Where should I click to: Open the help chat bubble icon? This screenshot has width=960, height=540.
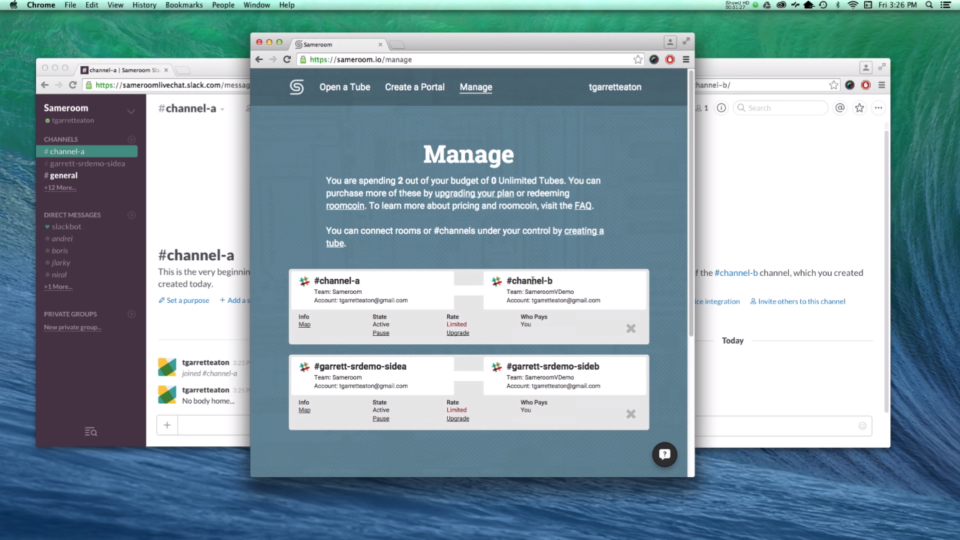point(664,454)
